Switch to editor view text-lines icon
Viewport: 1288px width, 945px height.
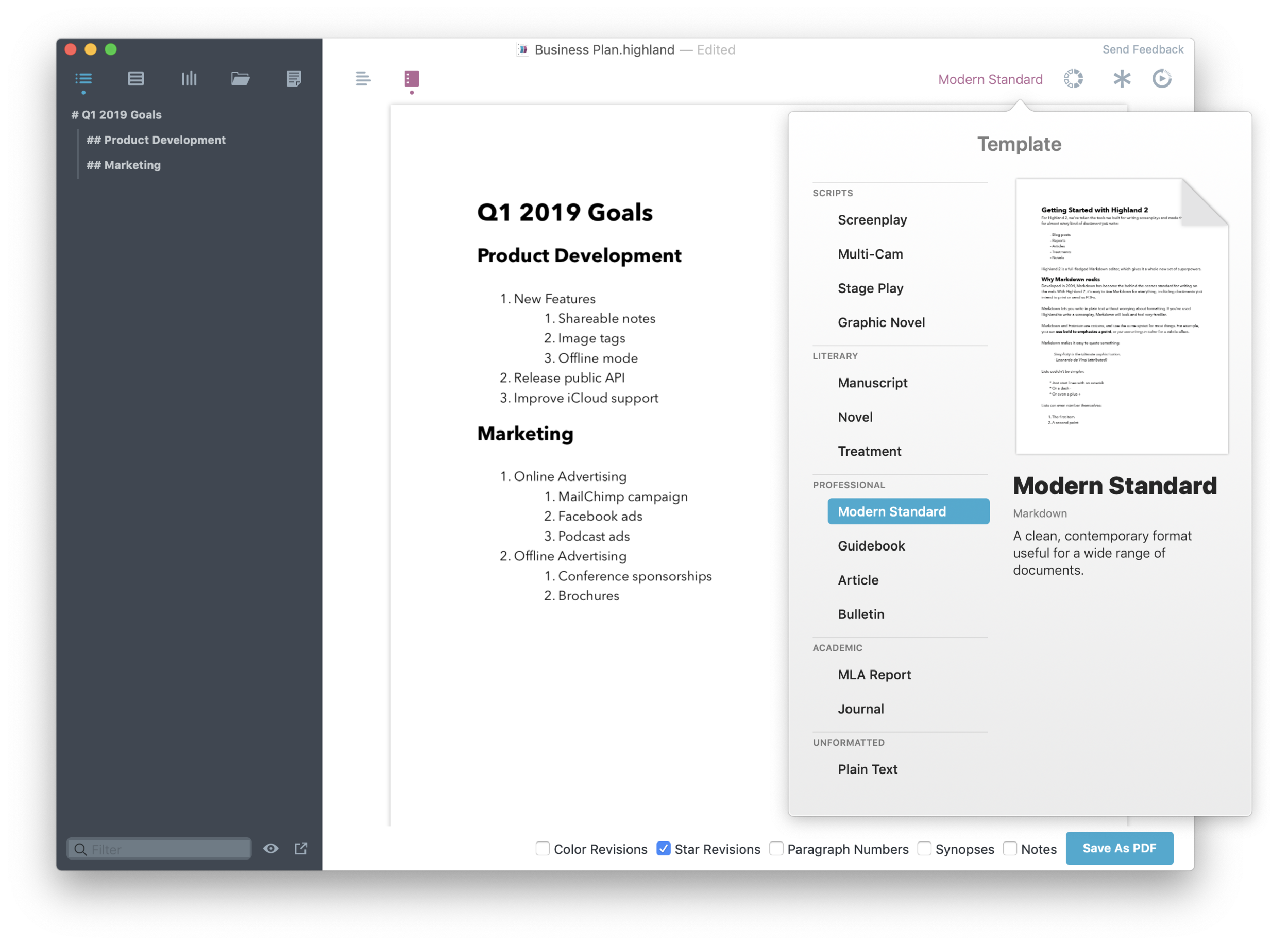pos(363,78)
